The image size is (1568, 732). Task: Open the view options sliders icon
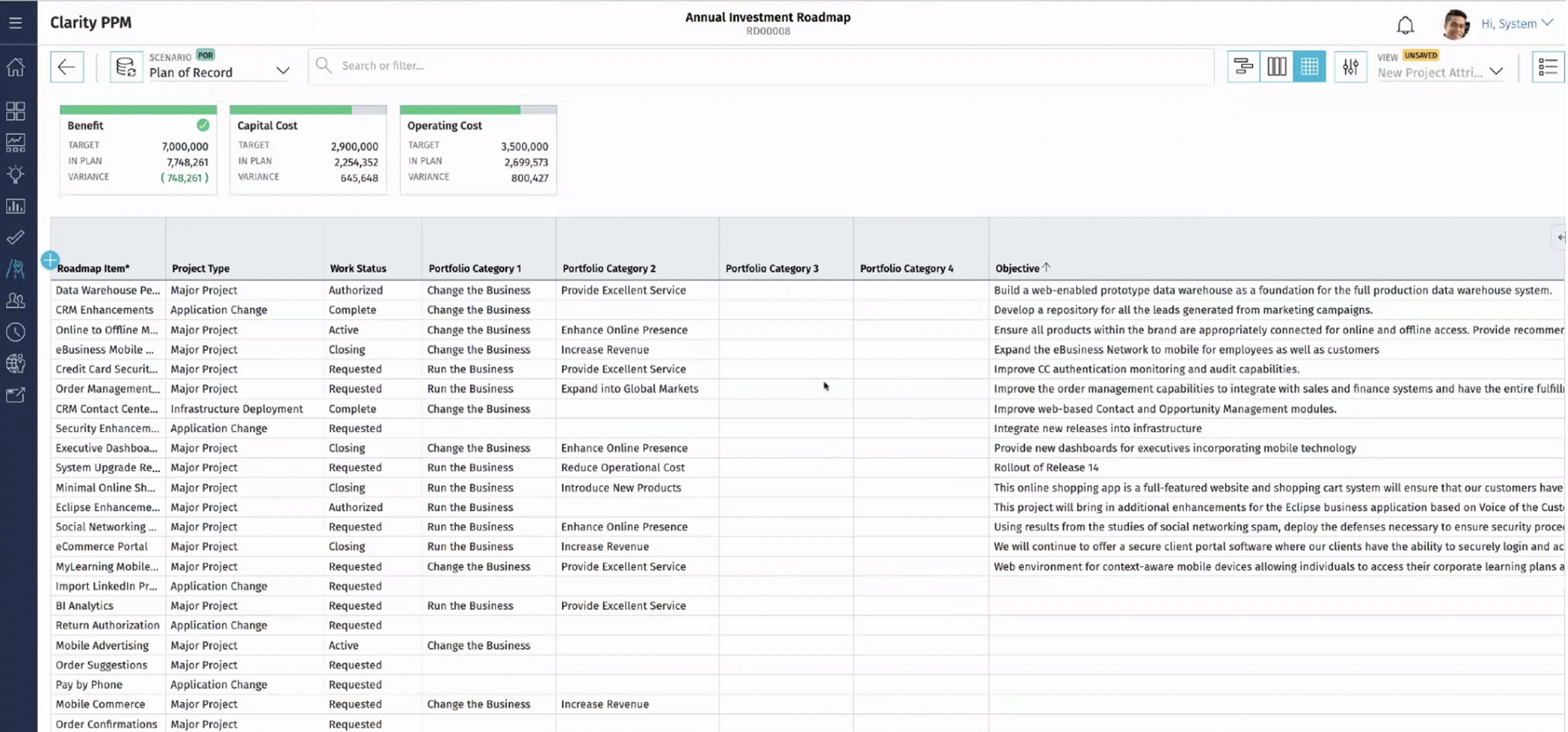click(x=1351, y=66)
